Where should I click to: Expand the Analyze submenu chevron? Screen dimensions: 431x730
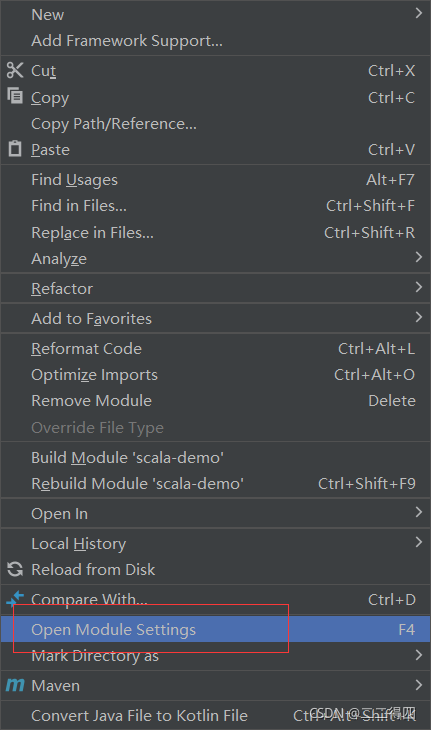(x=418, y=257)
